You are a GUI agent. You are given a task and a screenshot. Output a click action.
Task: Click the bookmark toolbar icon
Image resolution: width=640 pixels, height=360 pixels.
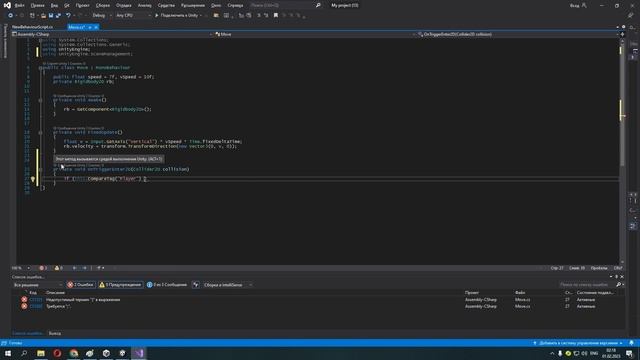[276, 16]
